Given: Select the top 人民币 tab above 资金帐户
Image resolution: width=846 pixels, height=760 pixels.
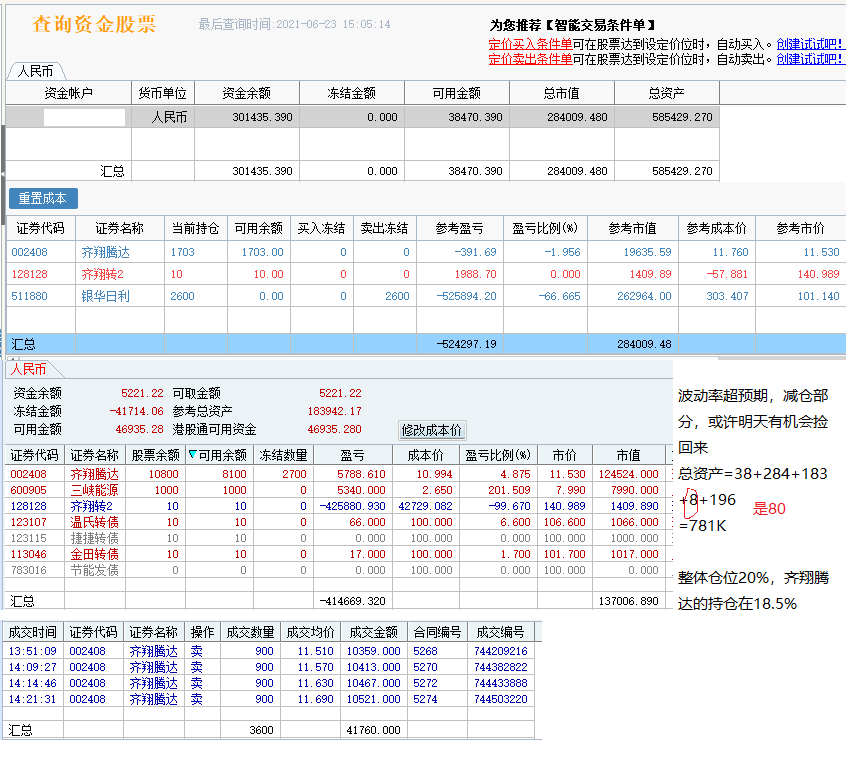Looking at the screenshot, I should click(35, 72).
